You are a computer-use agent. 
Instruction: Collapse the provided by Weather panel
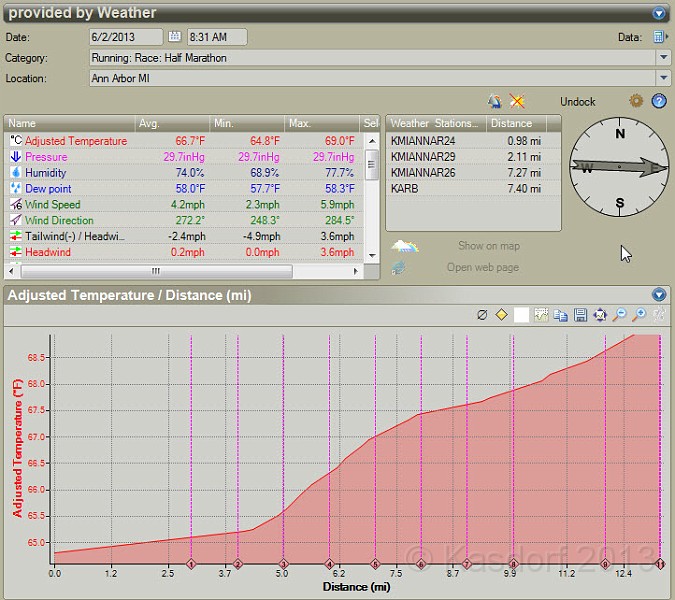tap(658, 13)
